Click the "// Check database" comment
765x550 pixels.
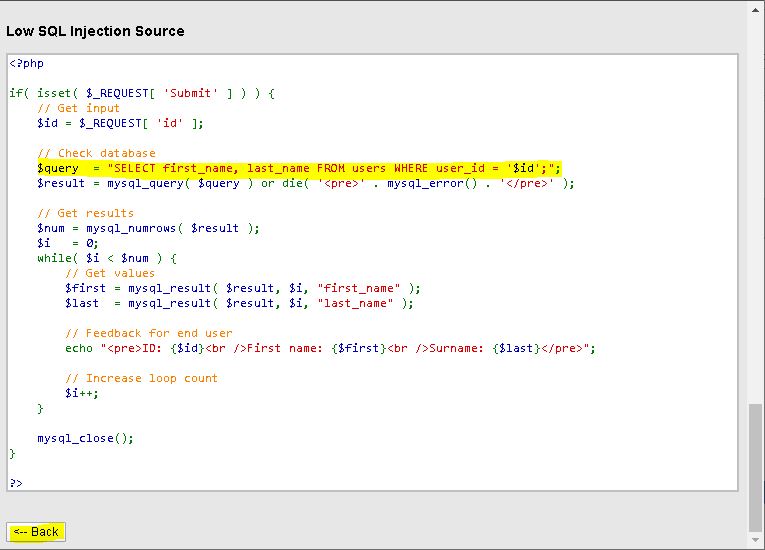point(96,153)
